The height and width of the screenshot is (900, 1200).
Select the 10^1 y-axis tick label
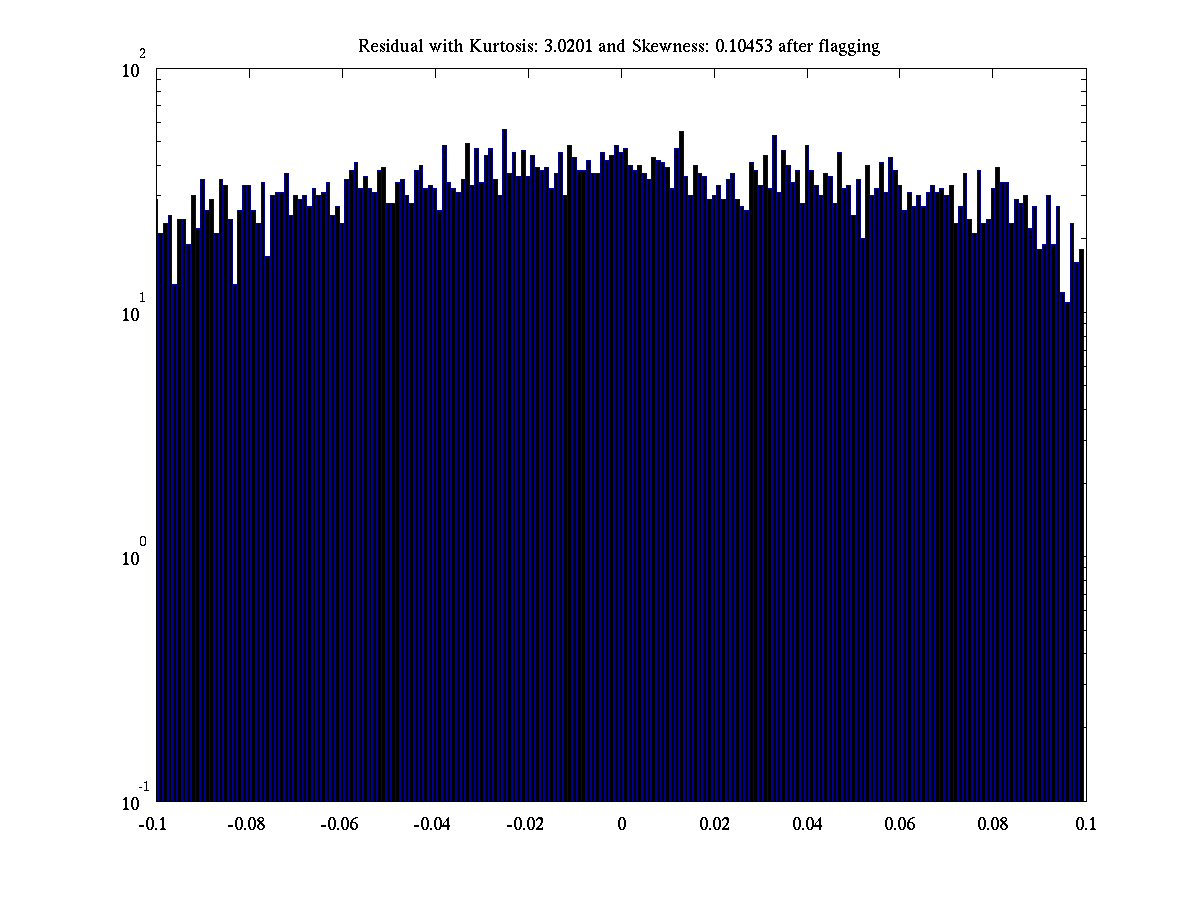[x=134, y=312]
